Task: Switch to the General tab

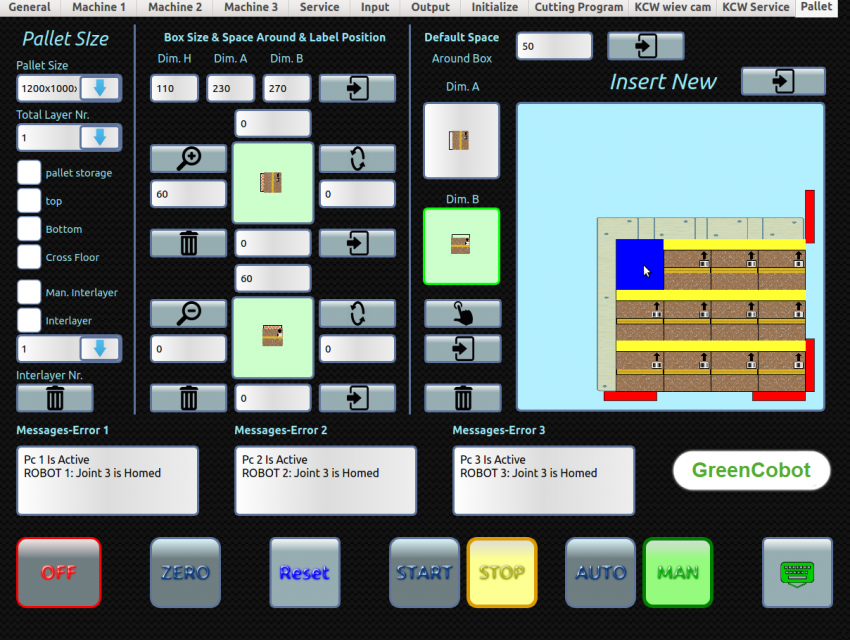Action: click(x=30, y=8)
